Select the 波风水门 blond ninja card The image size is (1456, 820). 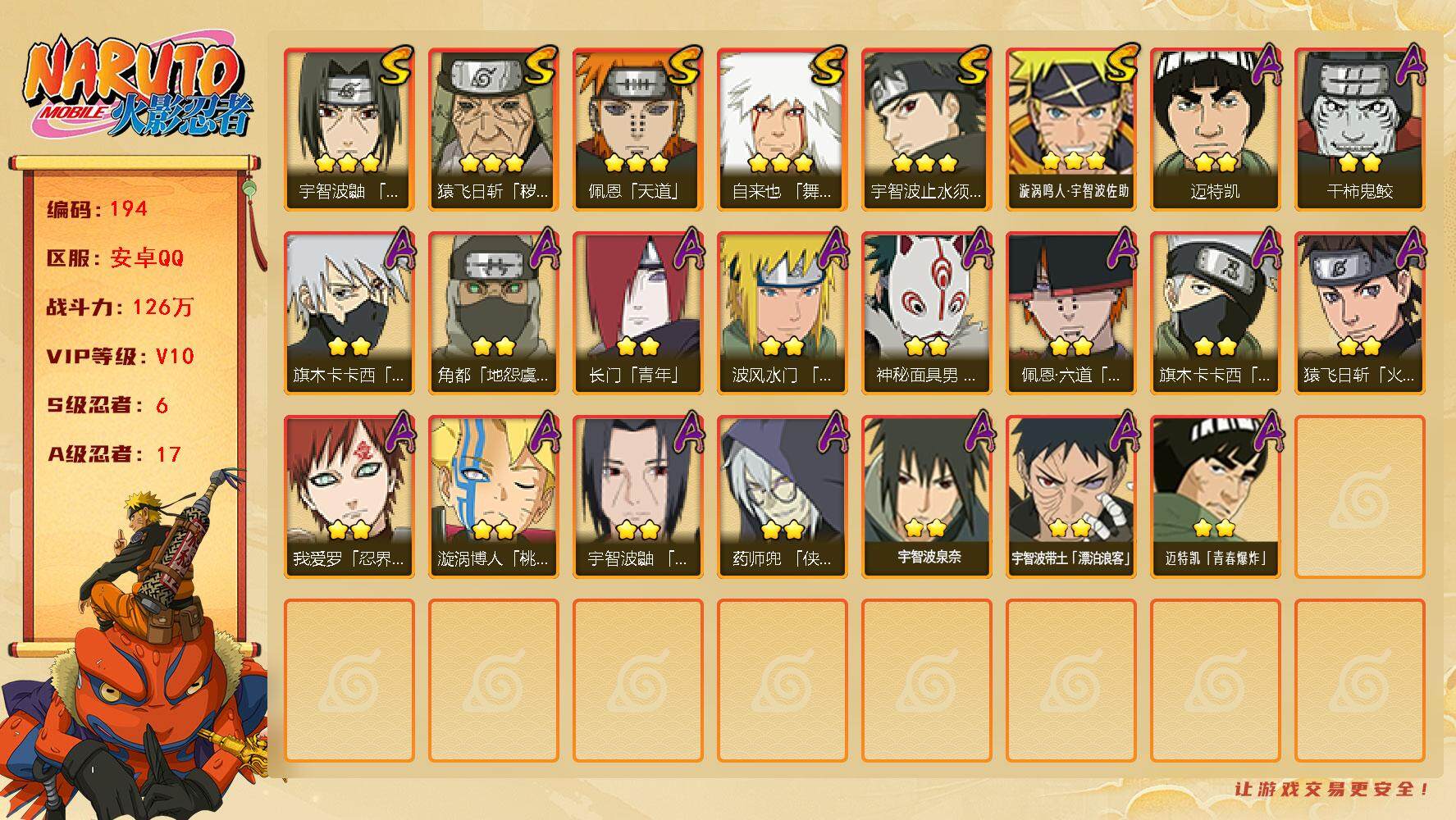(x=782, y=312)
